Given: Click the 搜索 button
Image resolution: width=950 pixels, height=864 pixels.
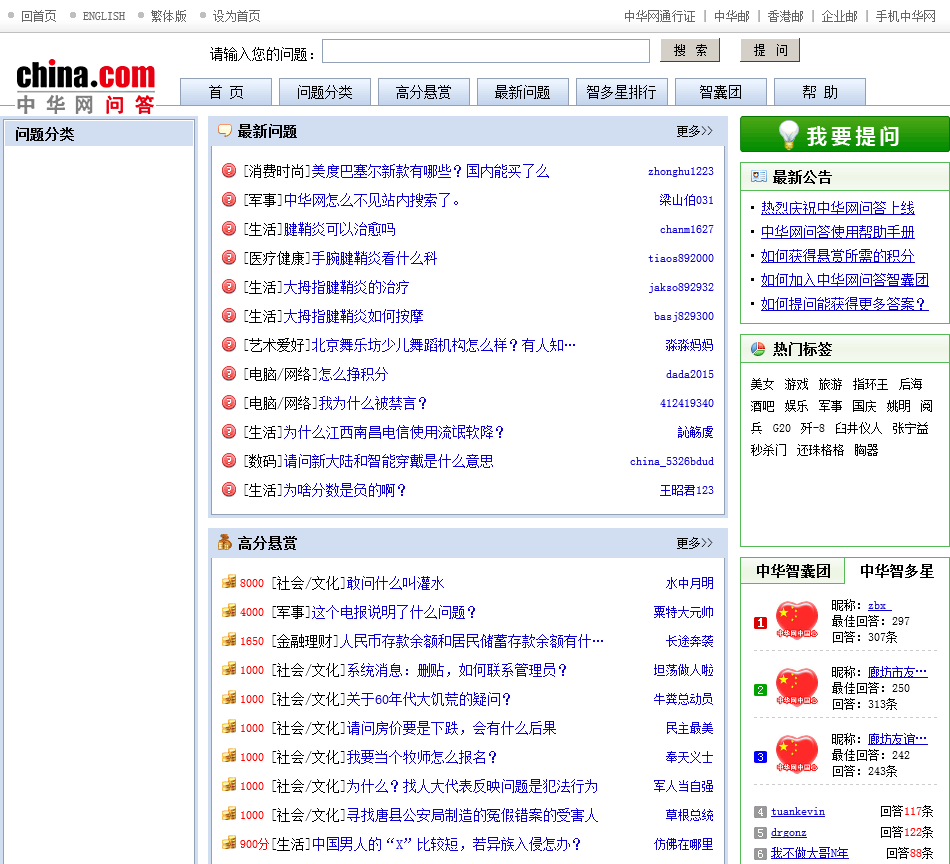Looking at the screenshot, I should point(690,50).
